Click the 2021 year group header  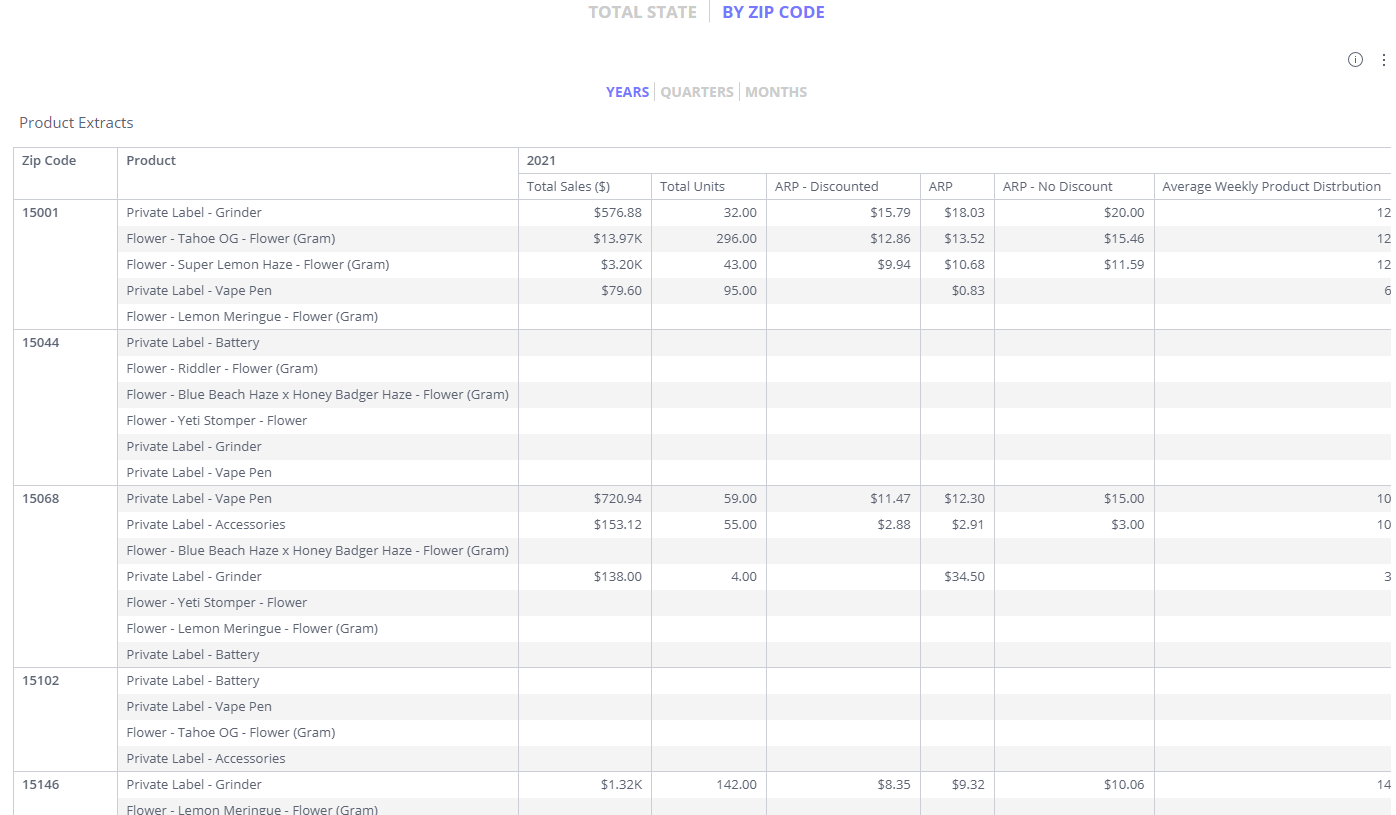541,161
